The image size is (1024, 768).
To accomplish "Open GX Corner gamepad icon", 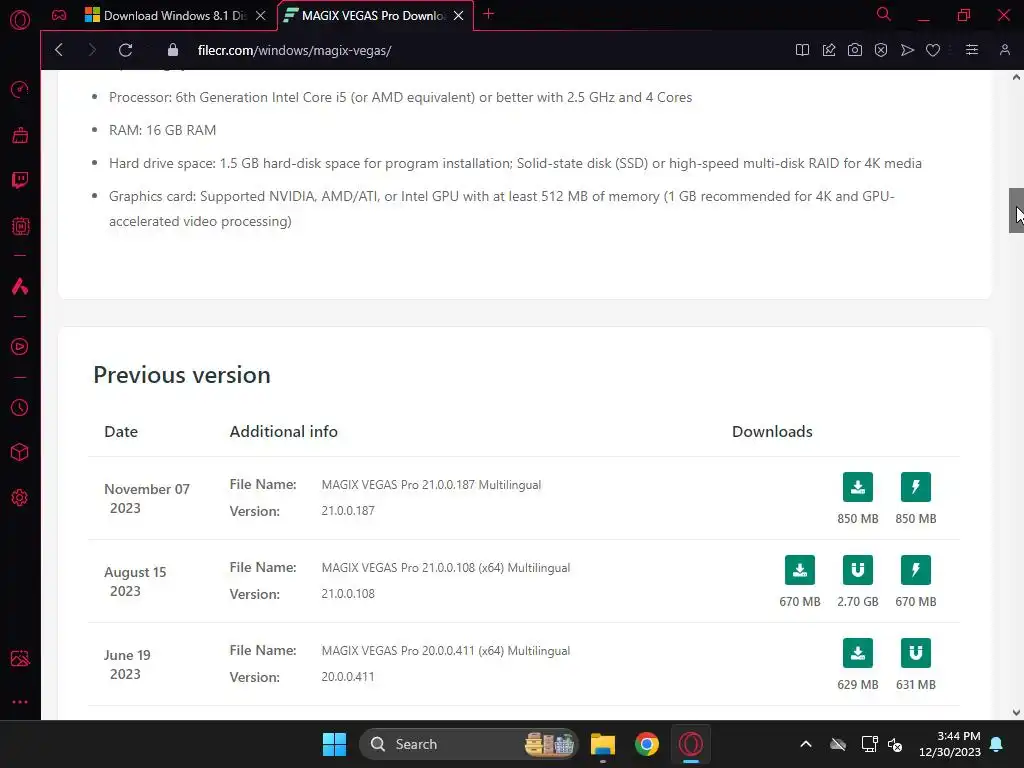I will click(x=59, y=15).
